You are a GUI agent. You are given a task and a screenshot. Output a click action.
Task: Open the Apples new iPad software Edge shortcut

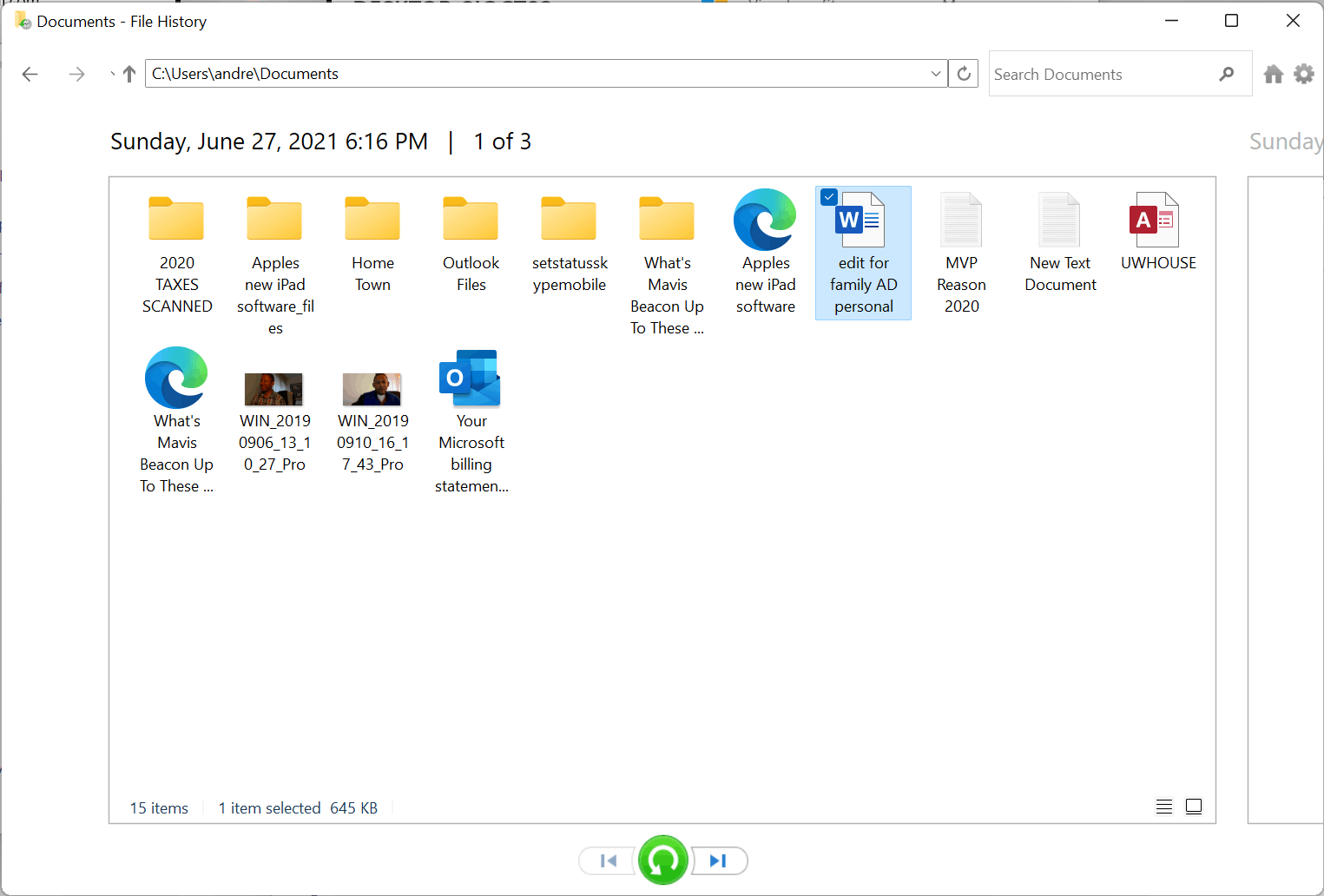point(765,219)
